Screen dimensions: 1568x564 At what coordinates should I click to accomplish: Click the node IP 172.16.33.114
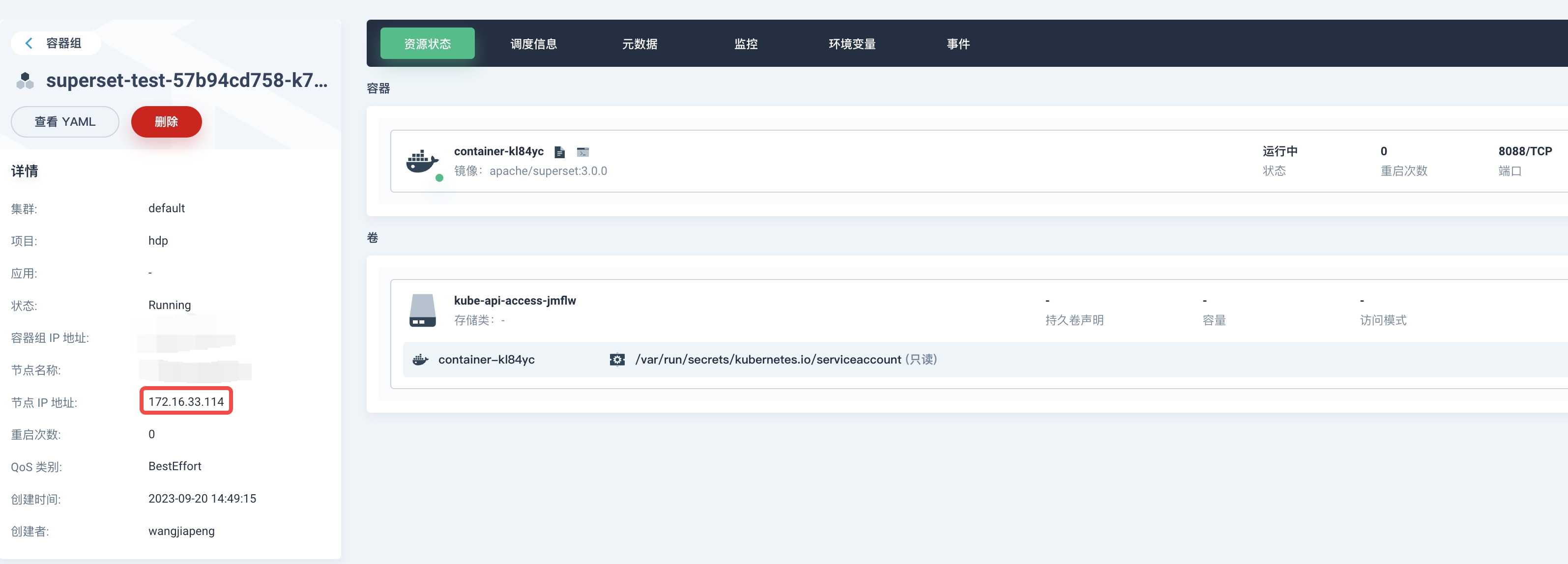coord(186,401)
